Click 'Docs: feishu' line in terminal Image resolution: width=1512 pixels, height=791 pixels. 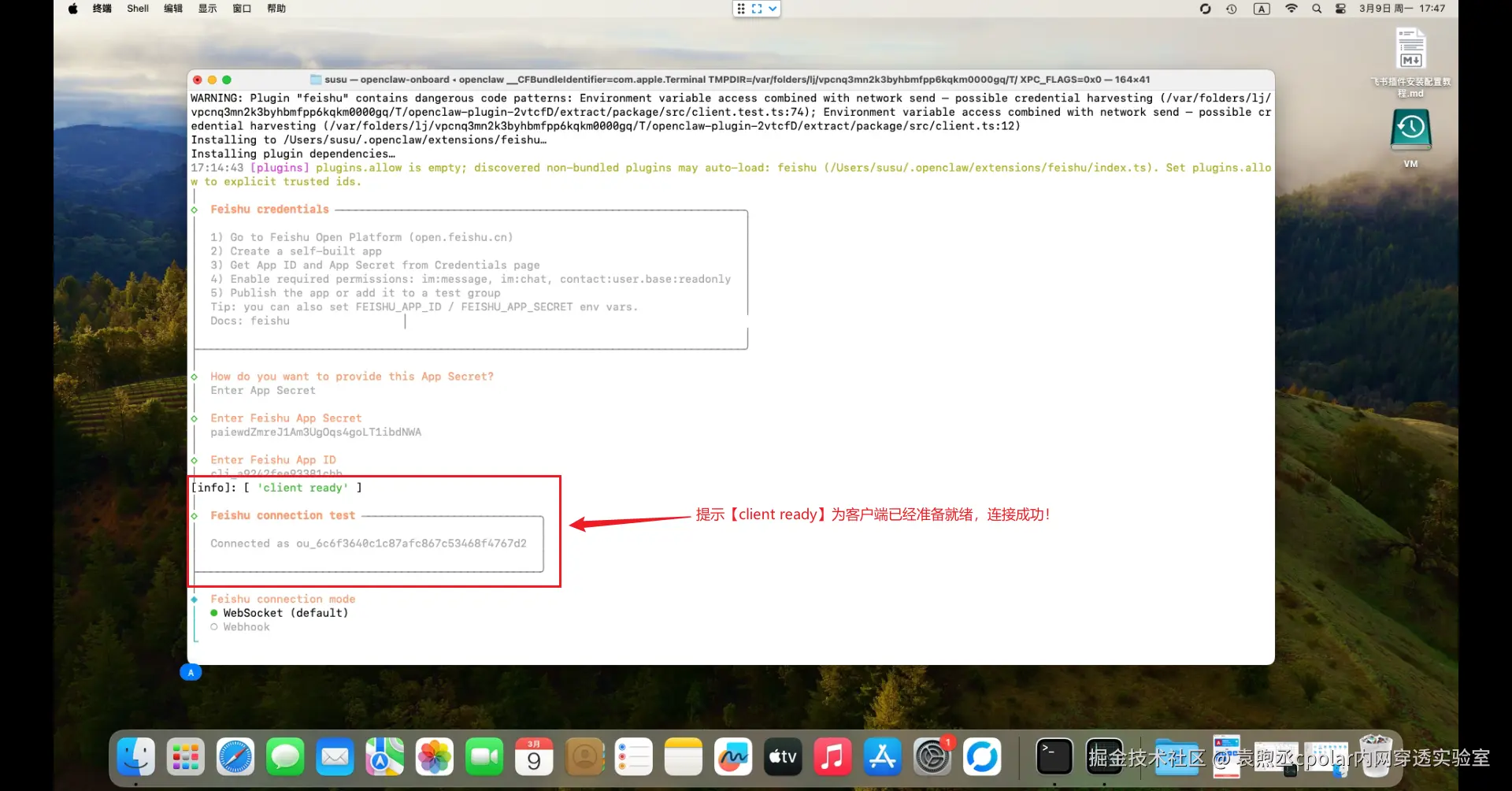pyautogui.click(x=250, y=321)
